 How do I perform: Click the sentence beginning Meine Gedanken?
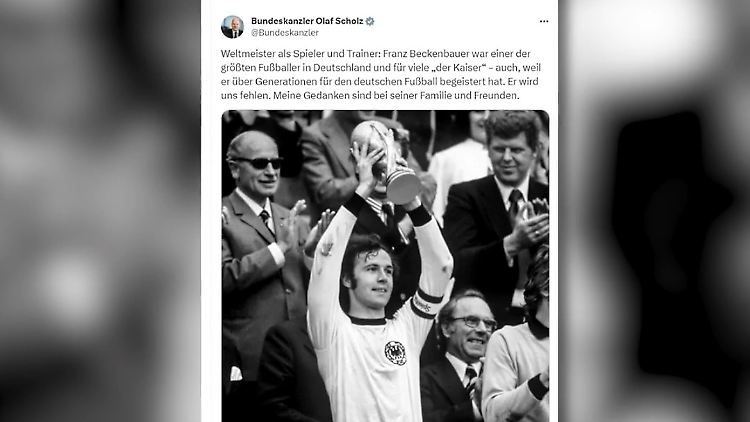[x=396, y=95]
